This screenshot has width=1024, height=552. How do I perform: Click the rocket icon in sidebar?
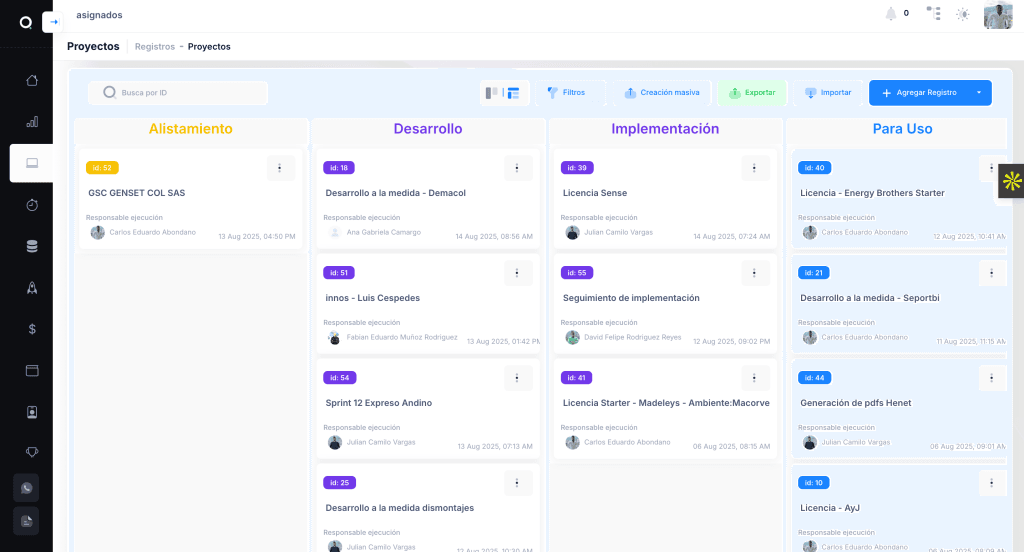point(32,288)
